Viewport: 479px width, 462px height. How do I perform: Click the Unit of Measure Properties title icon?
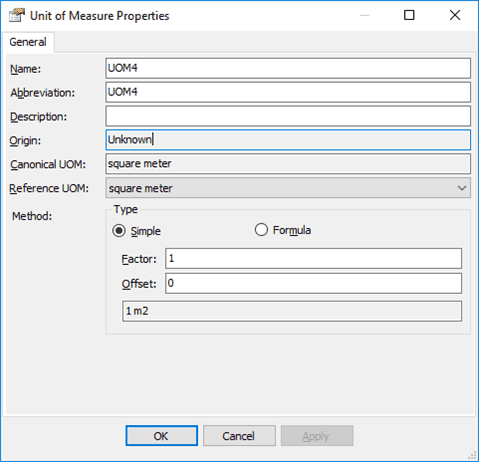17,15
